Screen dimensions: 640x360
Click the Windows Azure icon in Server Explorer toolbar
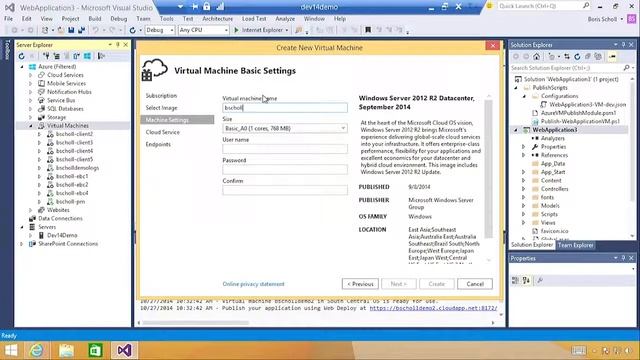[87, 56]
